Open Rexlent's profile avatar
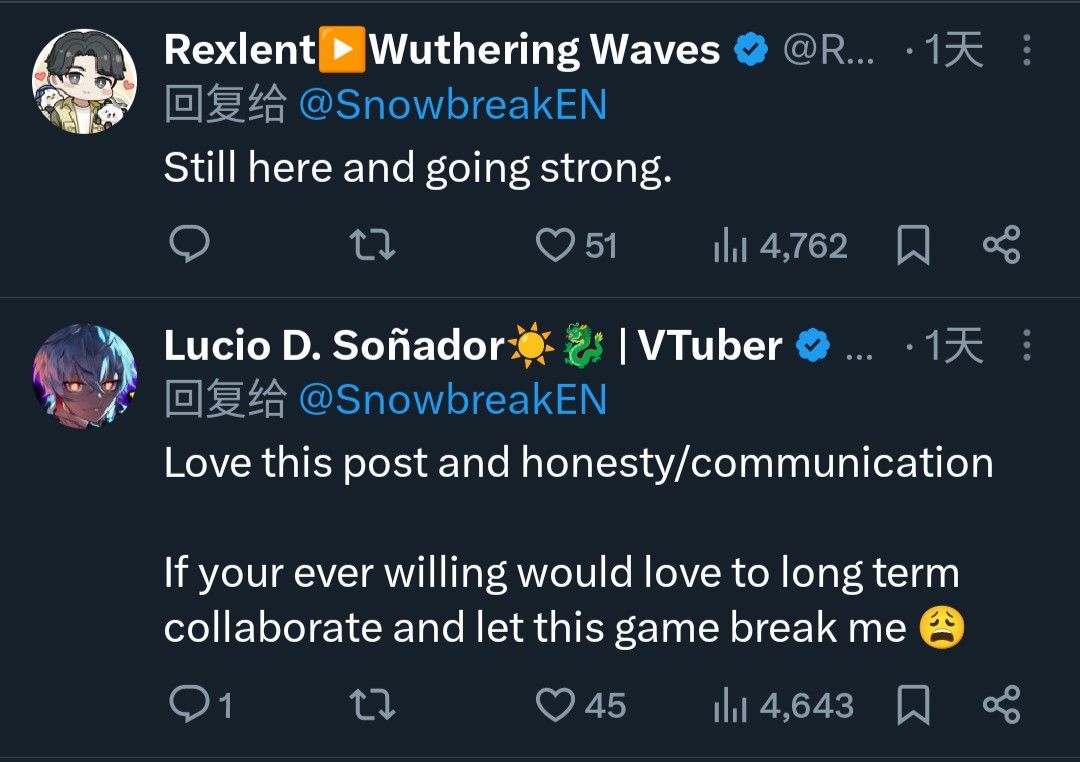 click(x=84, y=81)
